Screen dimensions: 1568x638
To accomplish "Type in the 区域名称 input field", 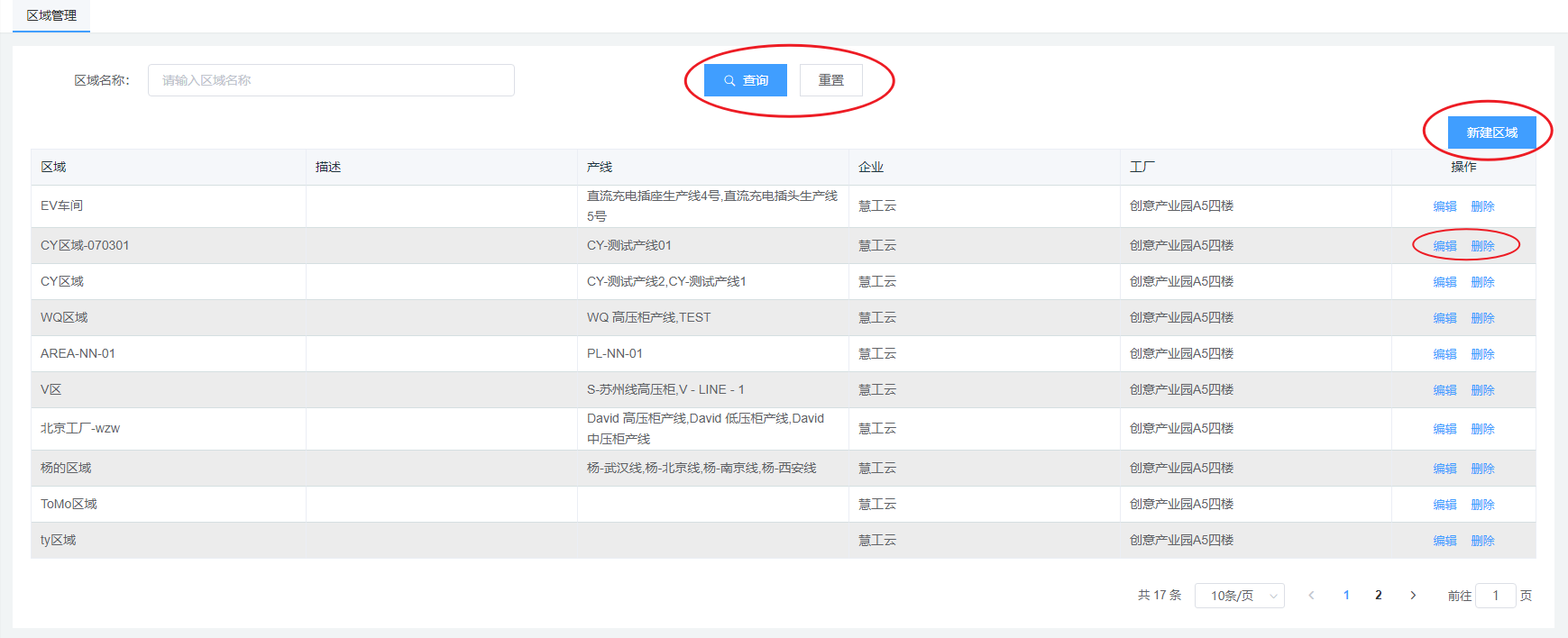I will (x=331, y=80).
